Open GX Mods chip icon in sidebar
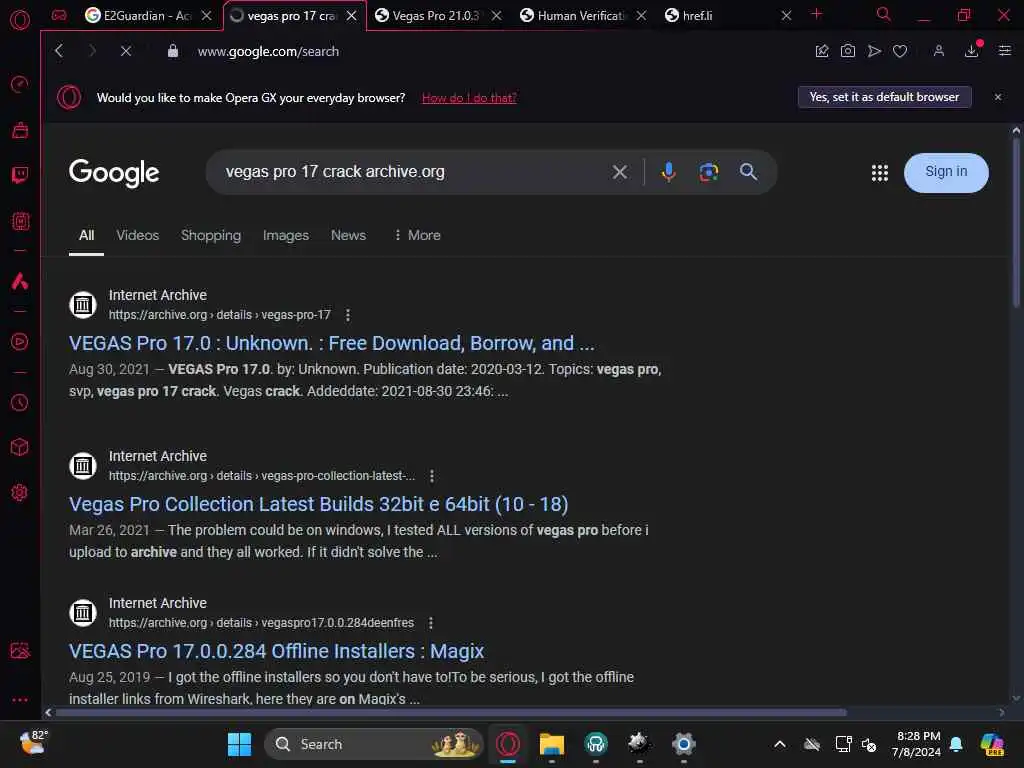This screenshot has width=1024, height=768. [20, 221]
